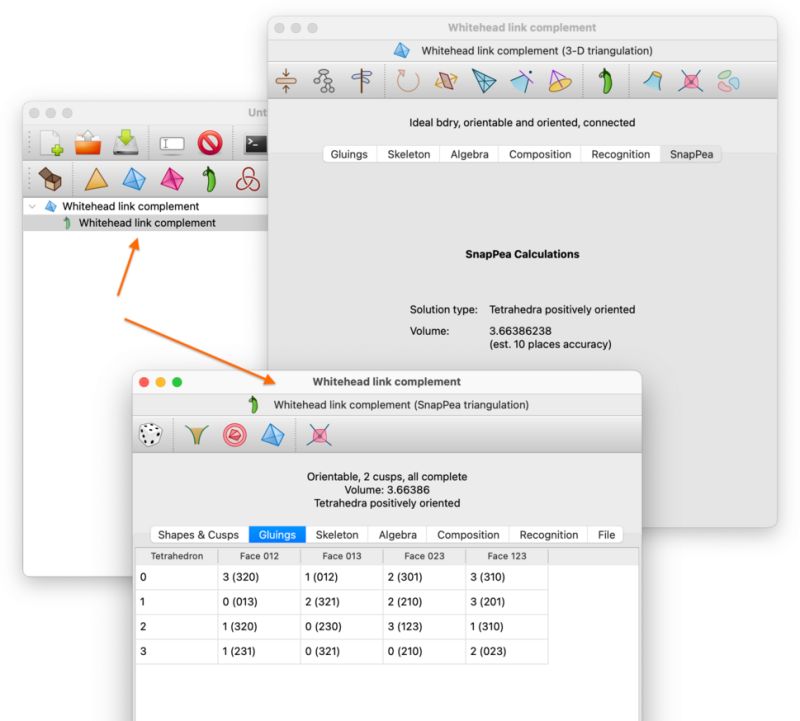
Task: Open Recognition tab in 3-D triangulation window
Action: coord(620,154)
